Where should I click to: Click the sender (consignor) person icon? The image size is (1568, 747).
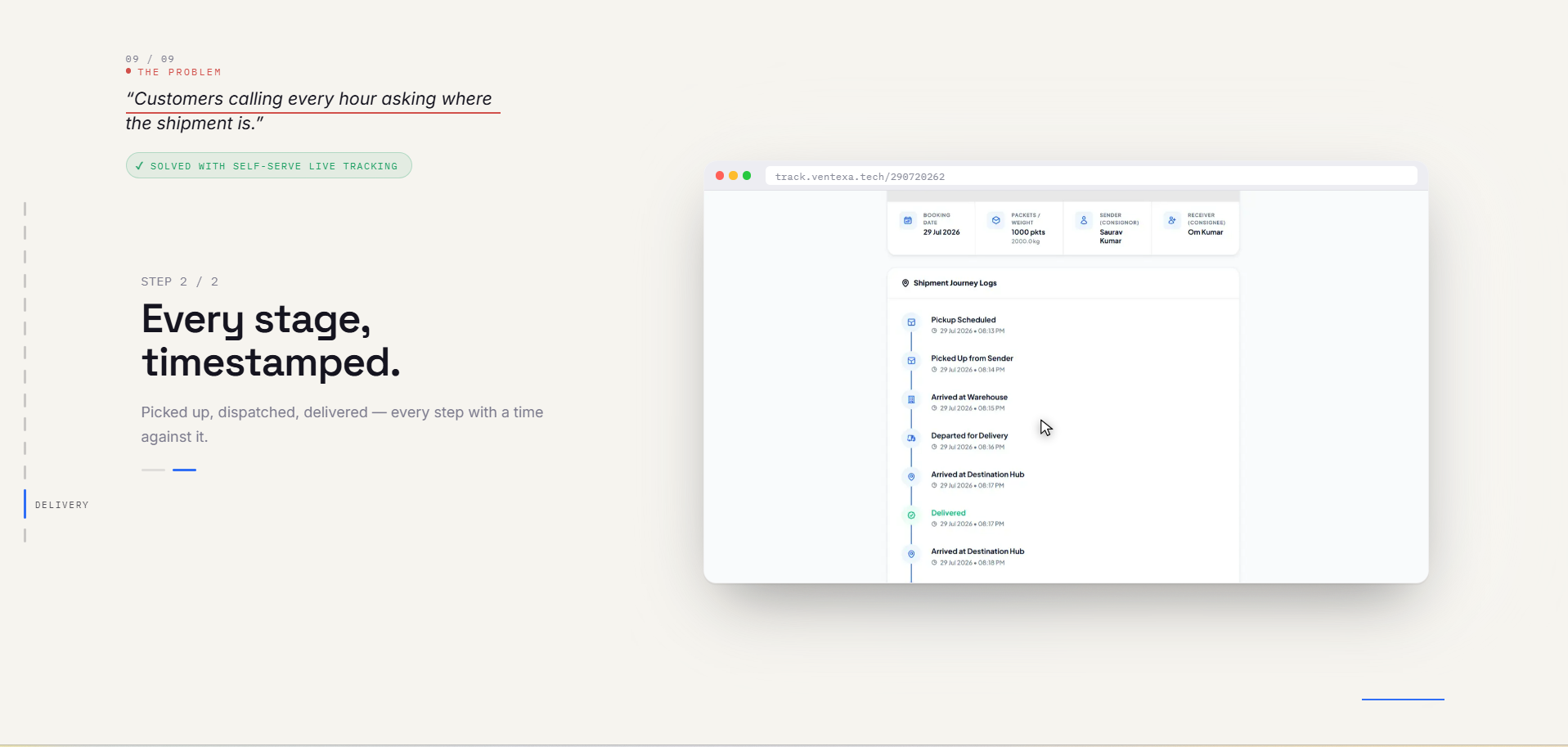(1084, 220)
